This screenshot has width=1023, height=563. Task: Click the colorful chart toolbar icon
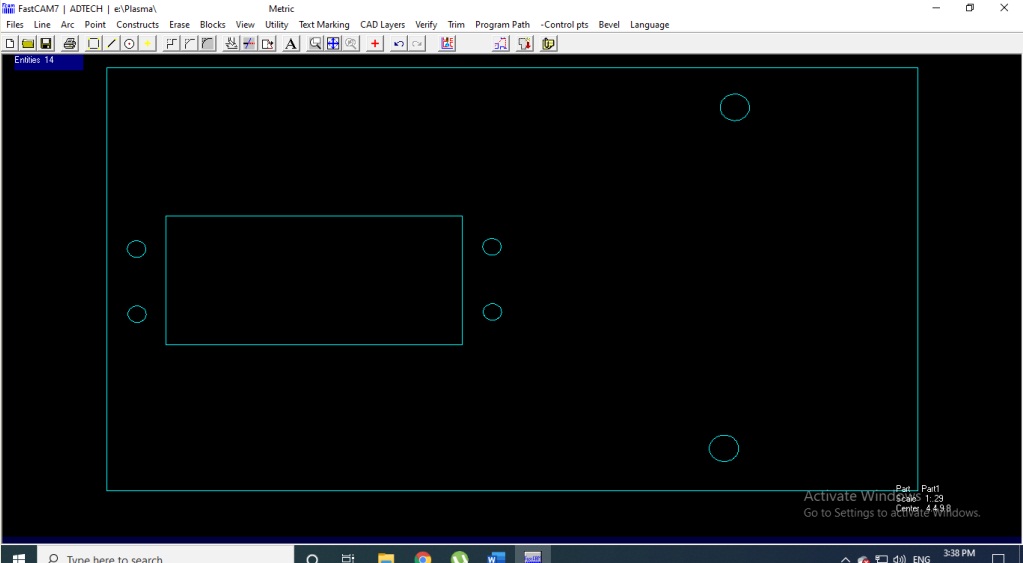[447, 44]
